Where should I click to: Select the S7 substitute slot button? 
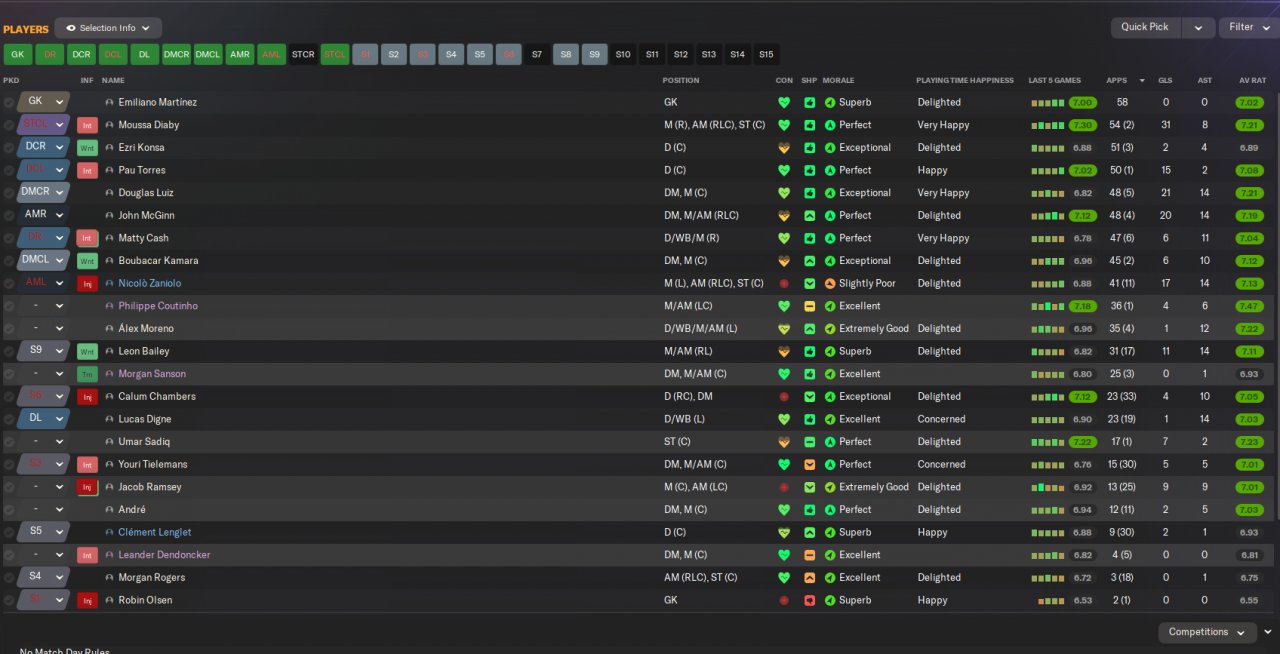(x=537, y=54)
